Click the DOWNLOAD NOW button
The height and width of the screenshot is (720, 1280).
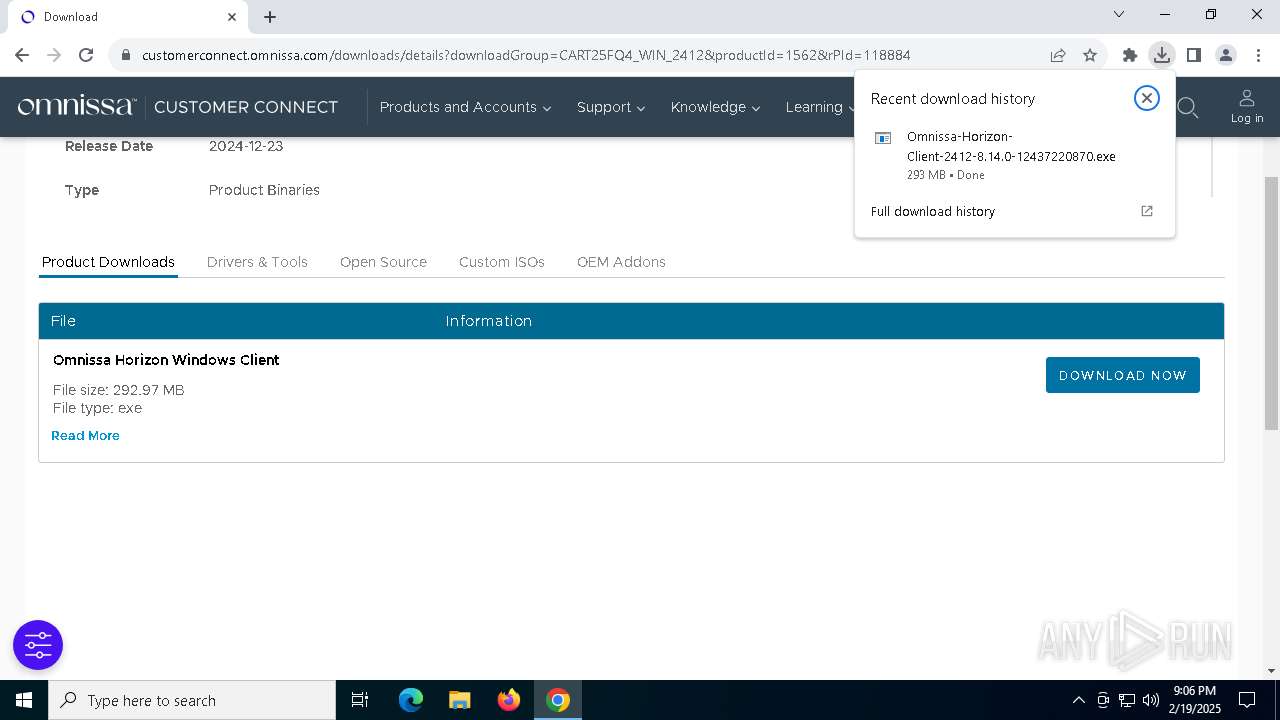tap(1122, 375)
